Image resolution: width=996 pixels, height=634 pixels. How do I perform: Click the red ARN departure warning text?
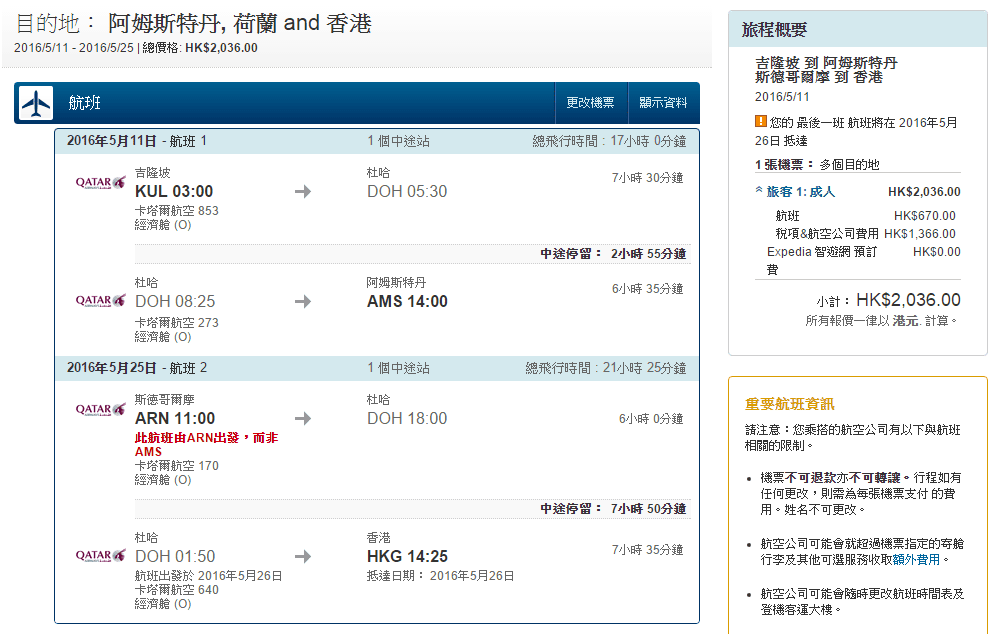pos(205,445)
